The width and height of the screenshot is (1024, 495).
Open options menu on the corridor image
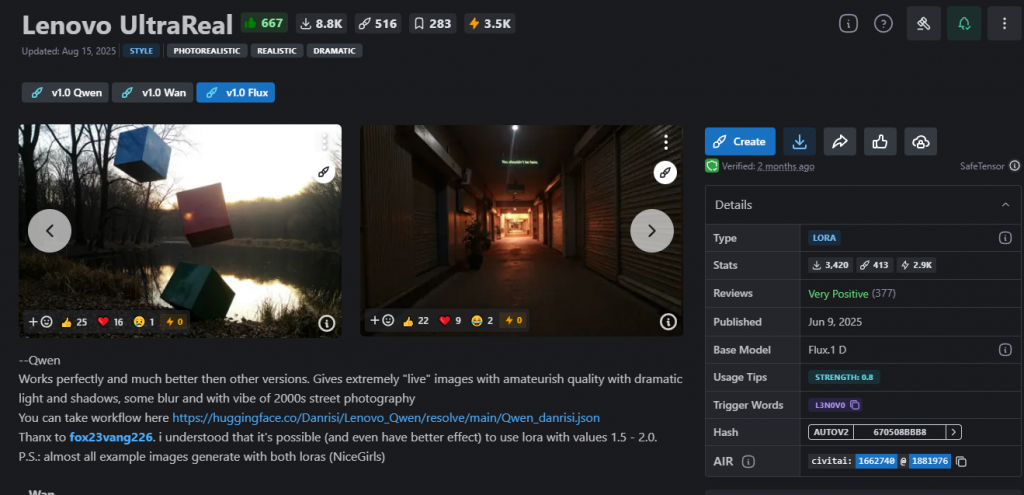665,142
